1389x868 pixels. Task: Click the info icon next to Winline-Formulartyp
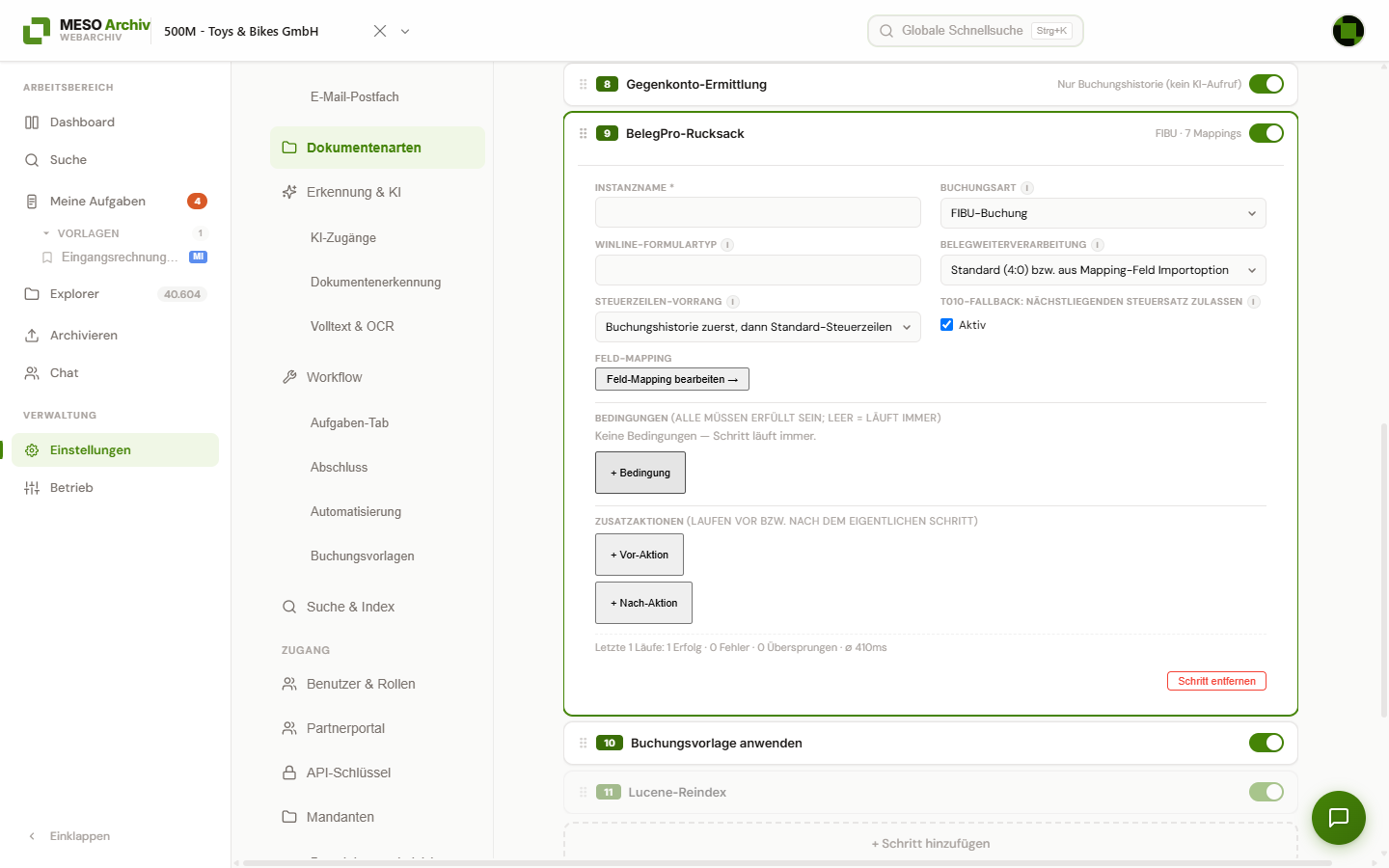(727, 245)
